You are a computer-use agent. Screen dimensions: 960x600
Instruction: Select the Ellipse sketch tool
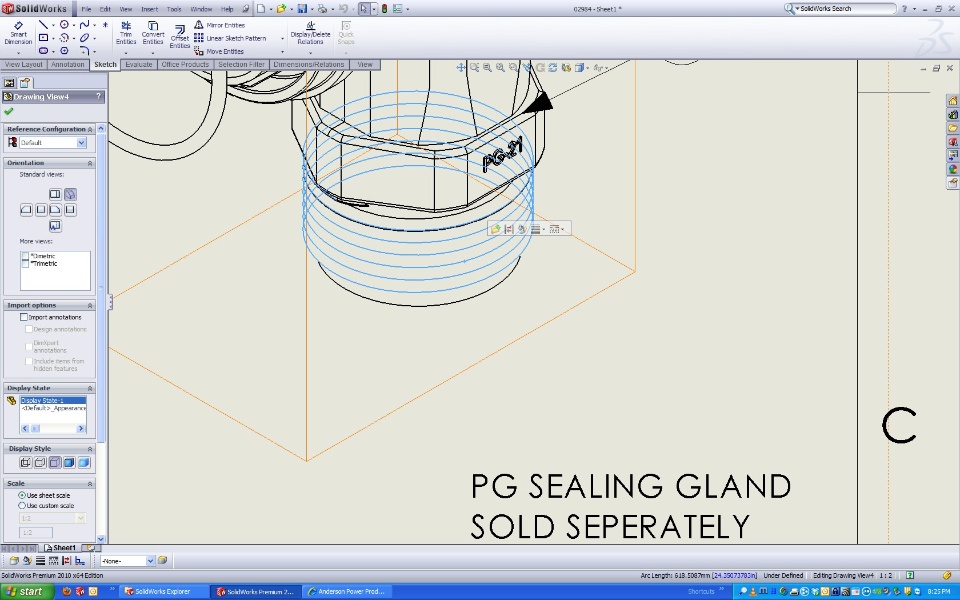(84, 37)
